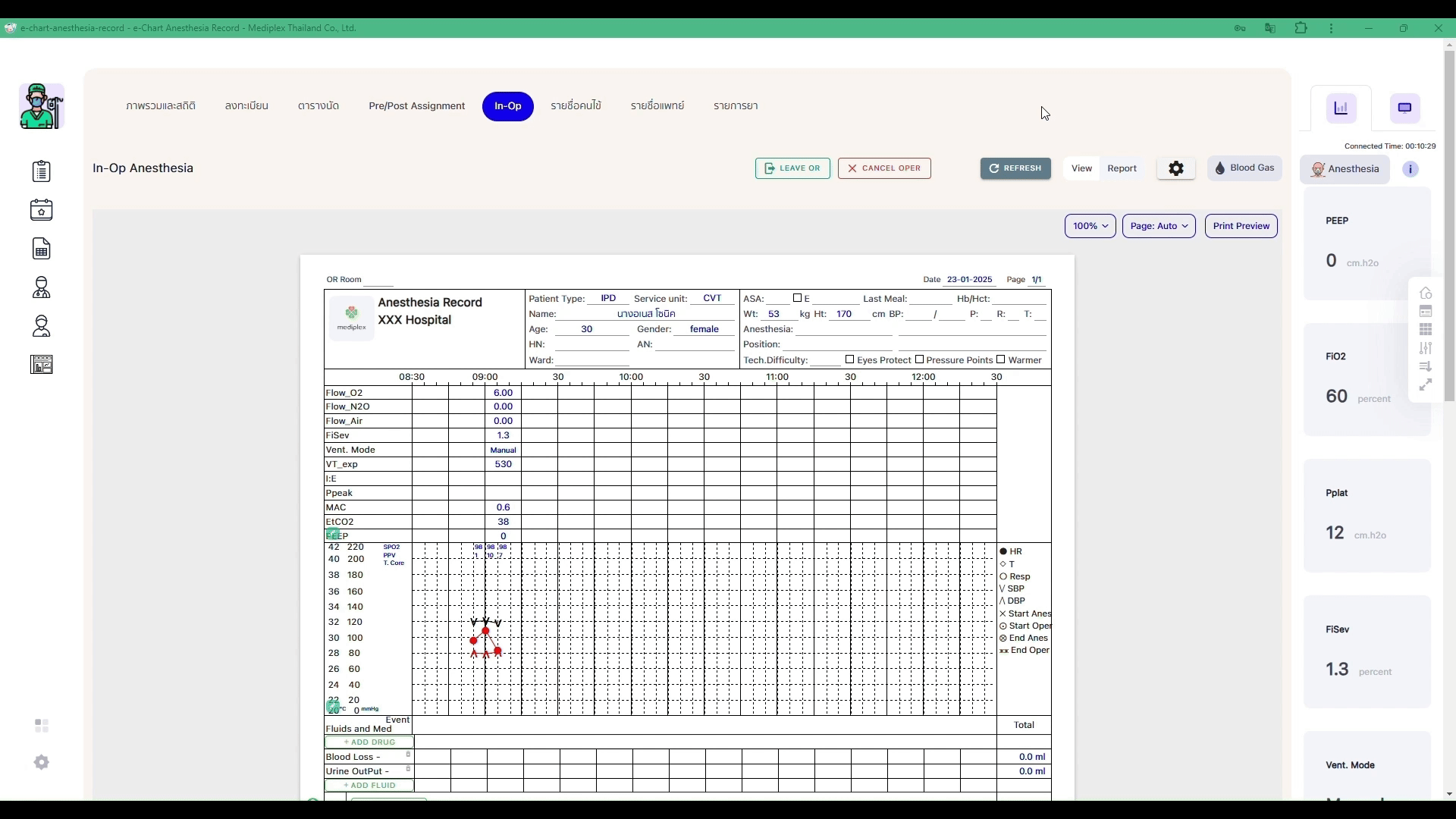Screen dimensions: 1456x819
Task: Tick the Pressure Points checkbox
Action: (x=919, y=359)
